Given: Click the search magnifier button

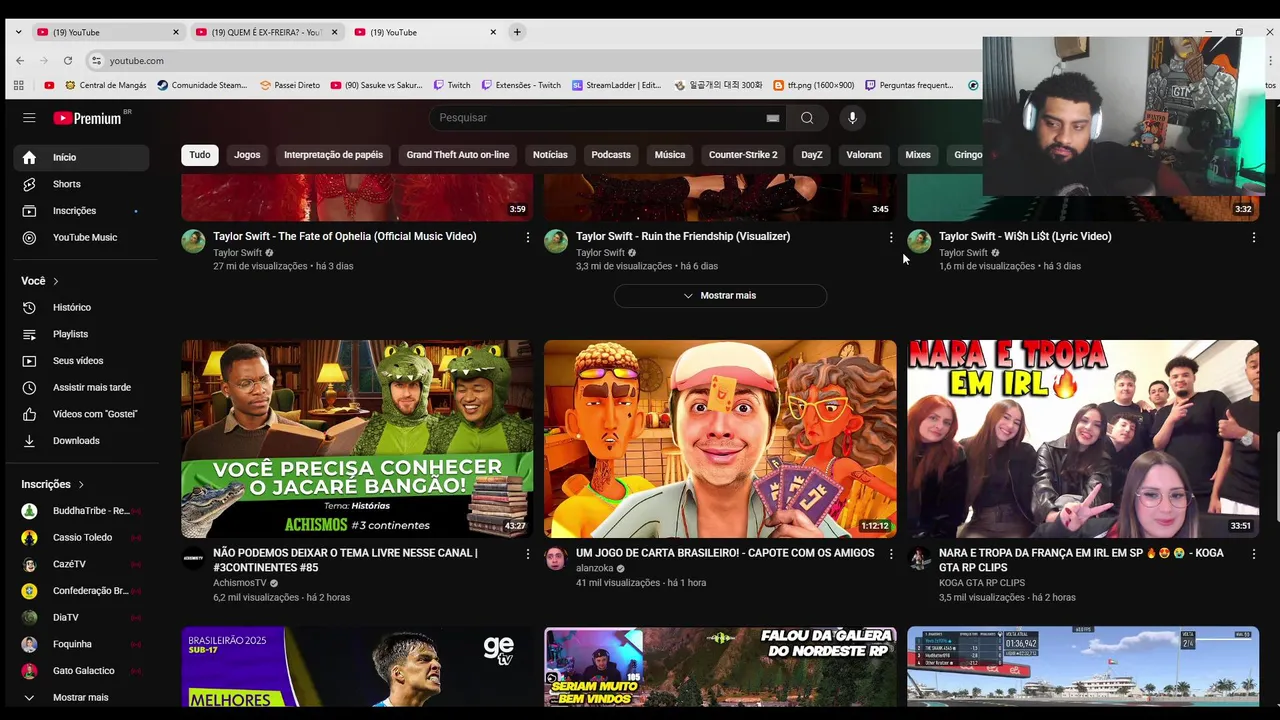Looking at the screenshot, I should [807, 118].
